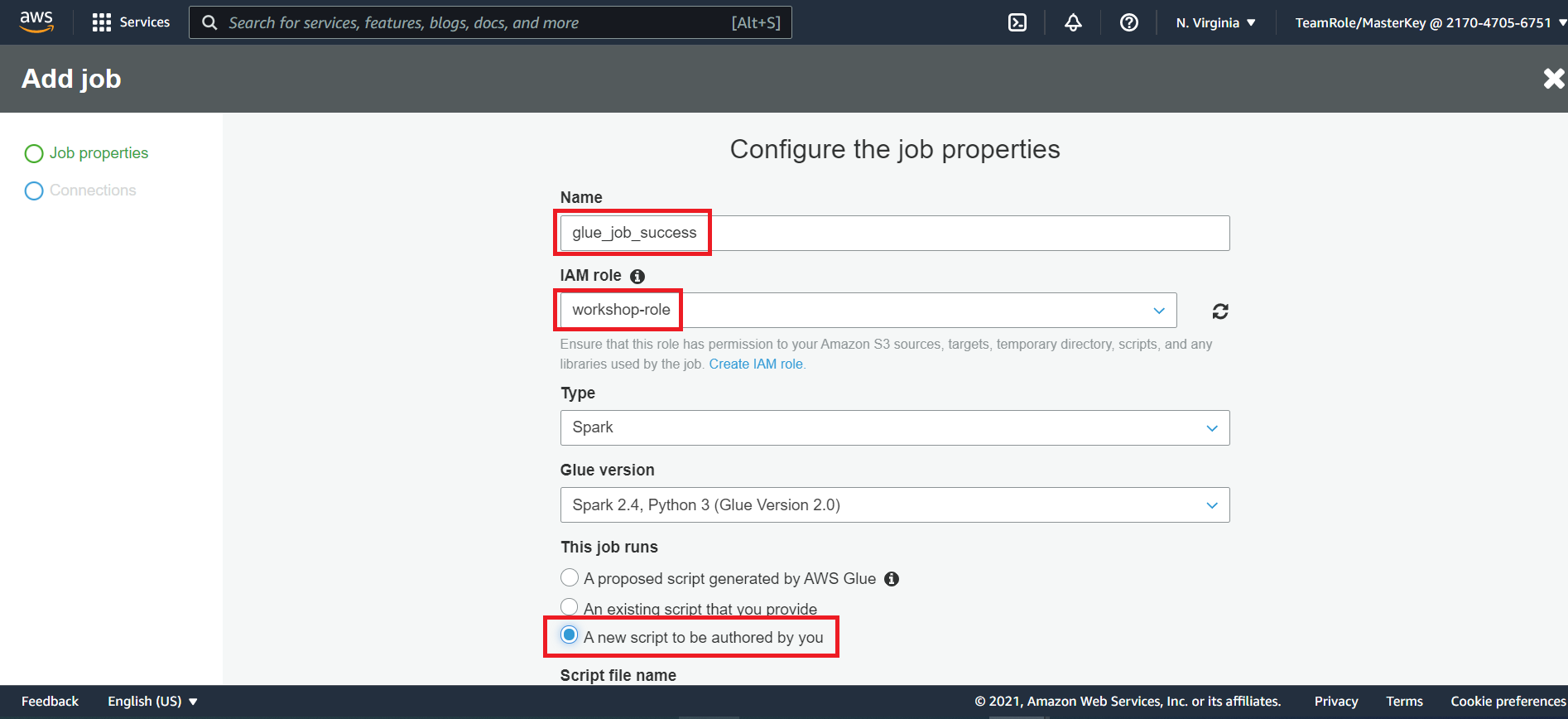Select 'A proposed script generated by AWS Glue'
Viewport: 1568px width, 719px height.
(570, 577)
